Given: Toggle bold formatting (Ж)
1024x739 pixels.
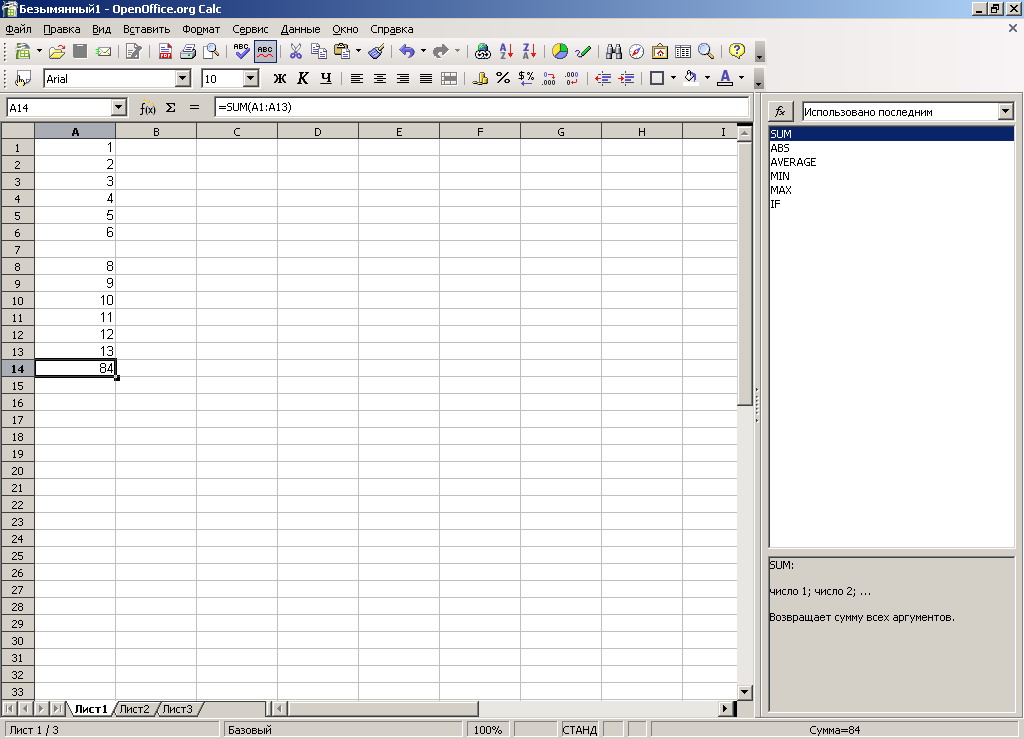Looking at the screenshot, I should click(280, 78).
